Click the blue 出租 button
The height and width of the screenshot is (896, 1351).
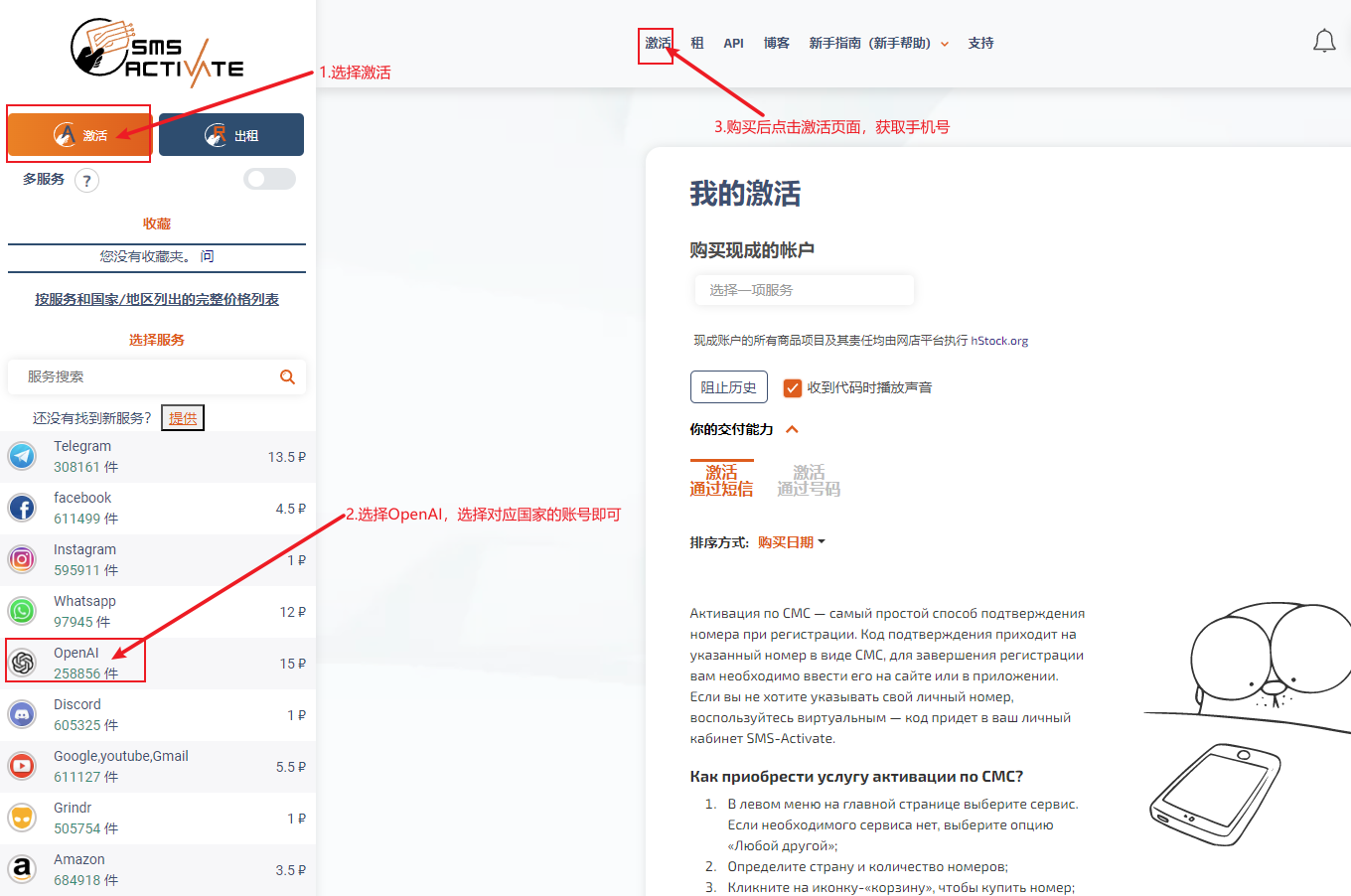coord(231,134)
